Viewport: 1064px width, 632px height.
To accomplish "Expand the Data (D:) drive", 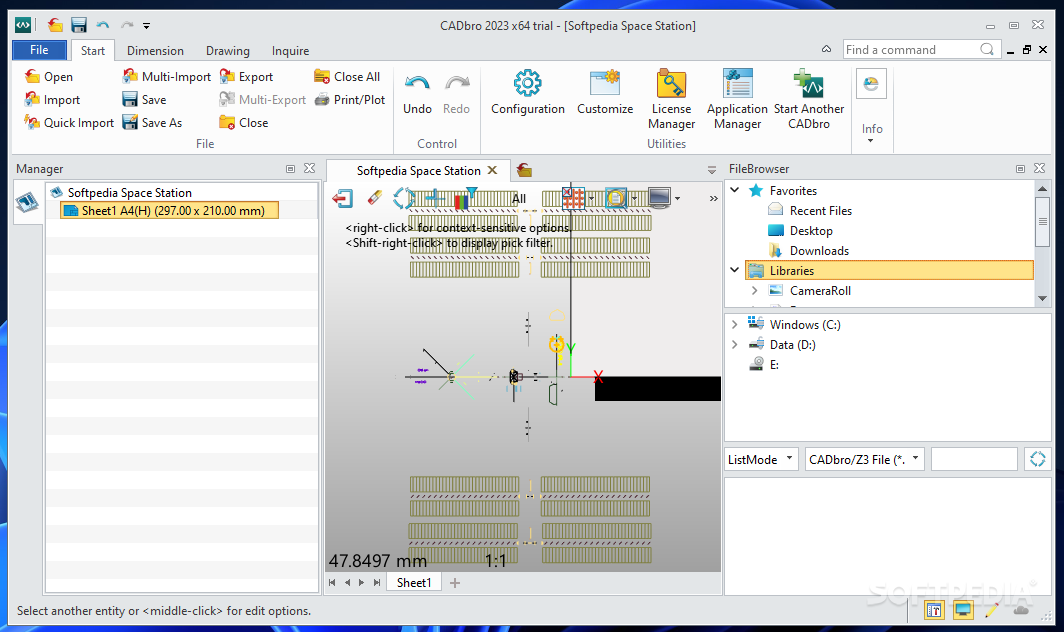I will click(734, 344).
